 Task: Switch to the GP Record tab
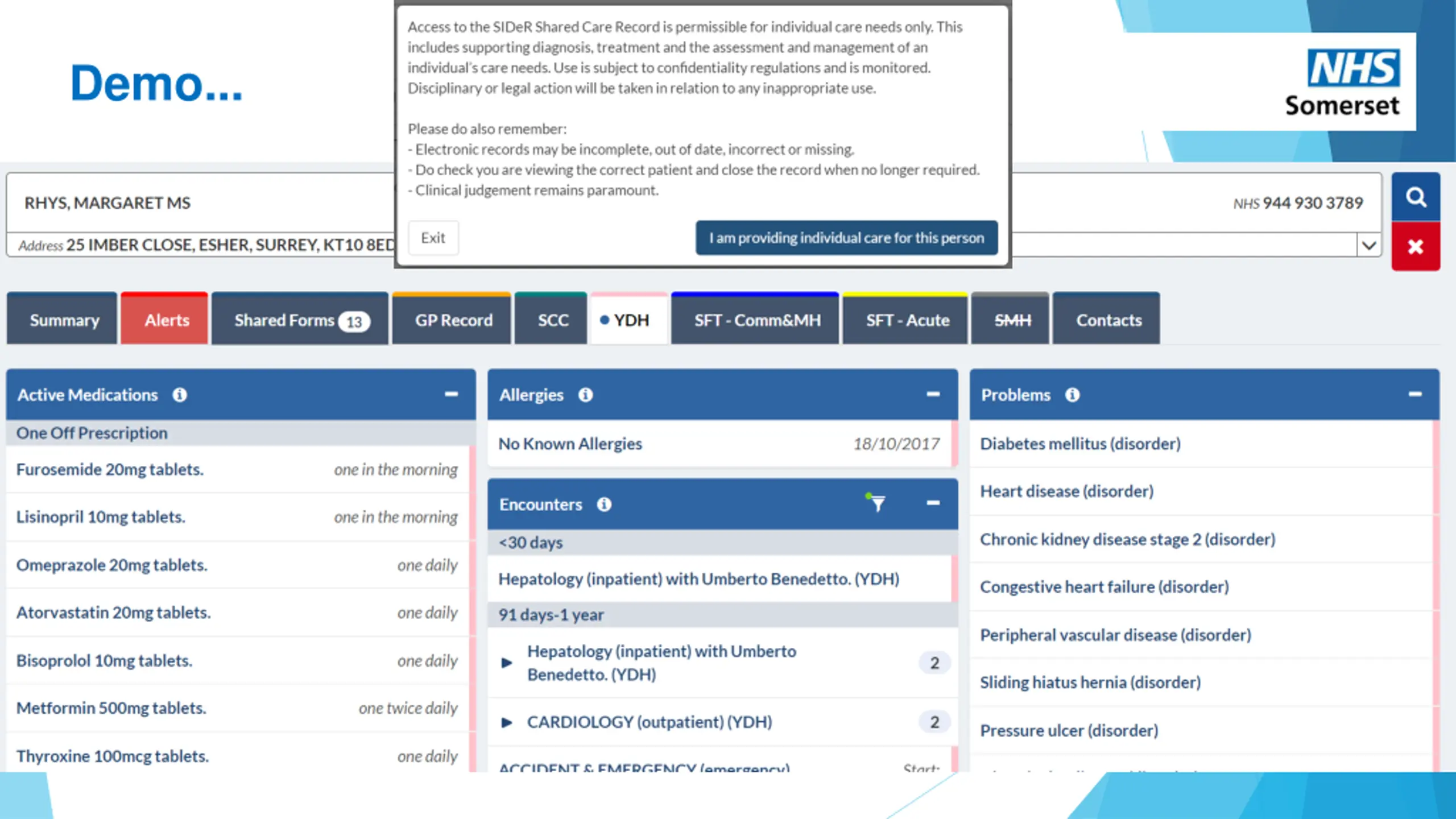tap(453, 320)
